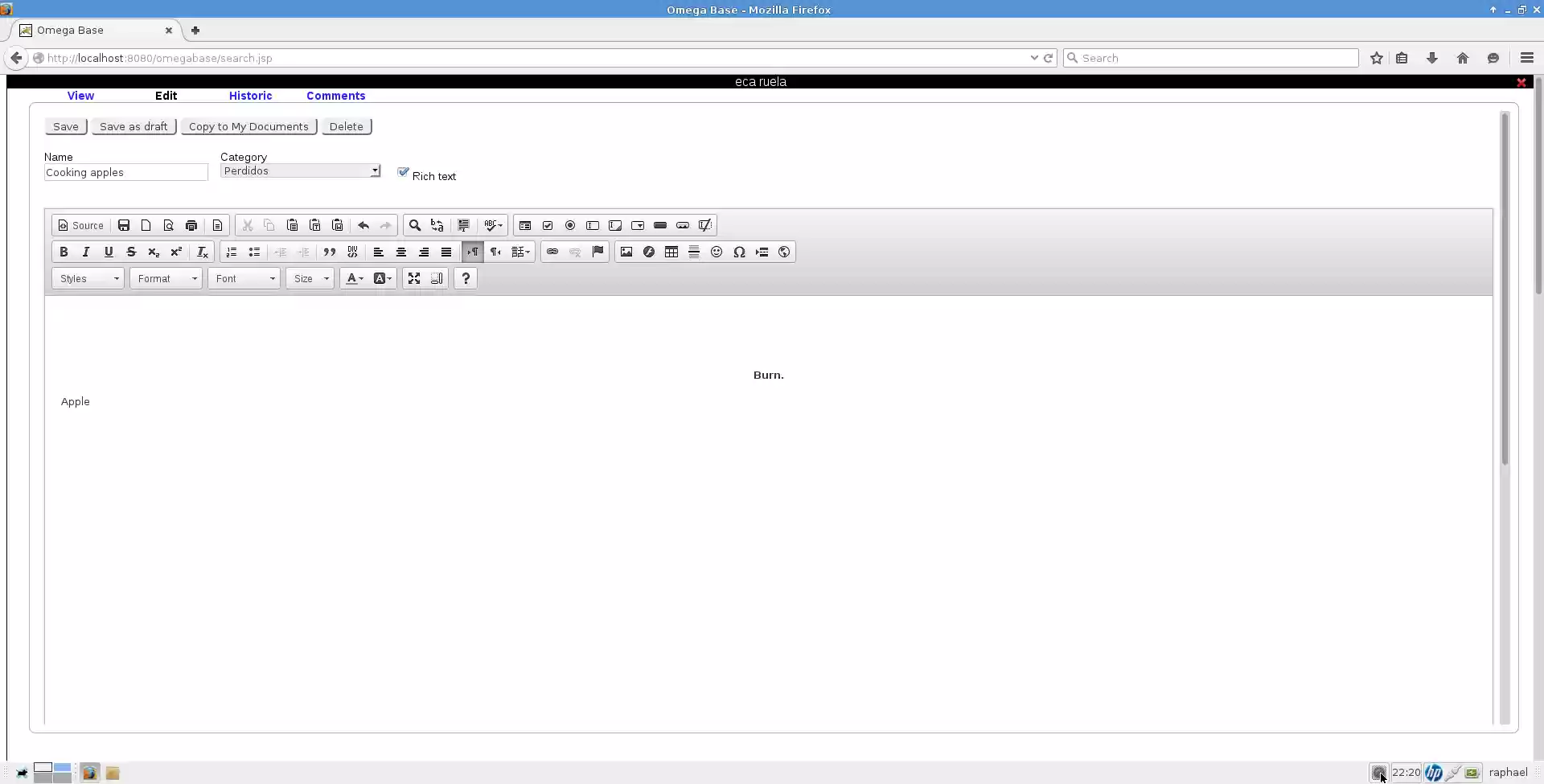Toggle Bold formatting
The image size is (1544, 784).
[64, 252]
